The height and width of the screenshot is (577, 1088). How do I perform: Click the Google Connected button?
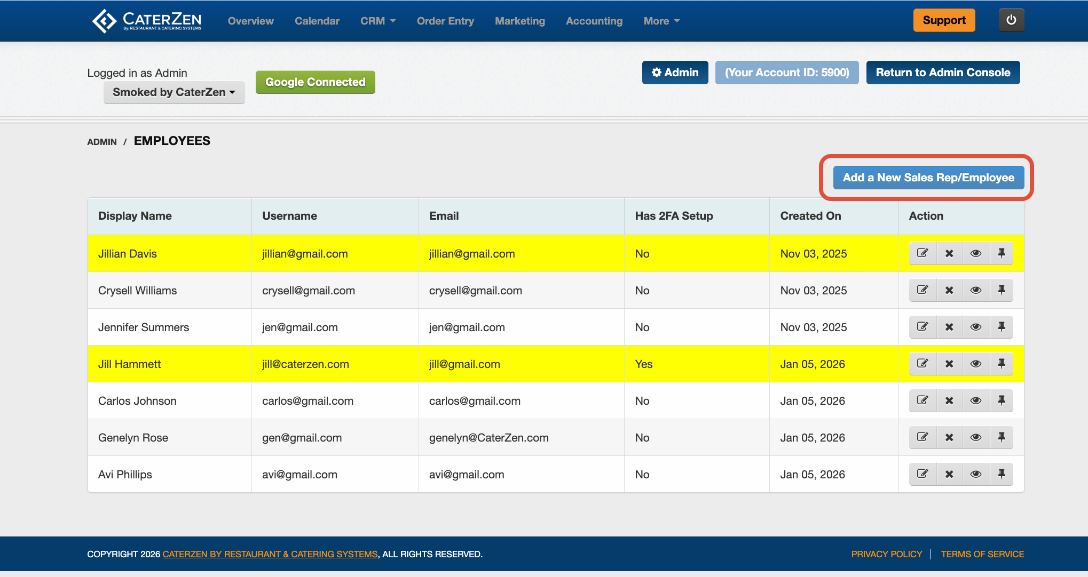pos(315,82)
